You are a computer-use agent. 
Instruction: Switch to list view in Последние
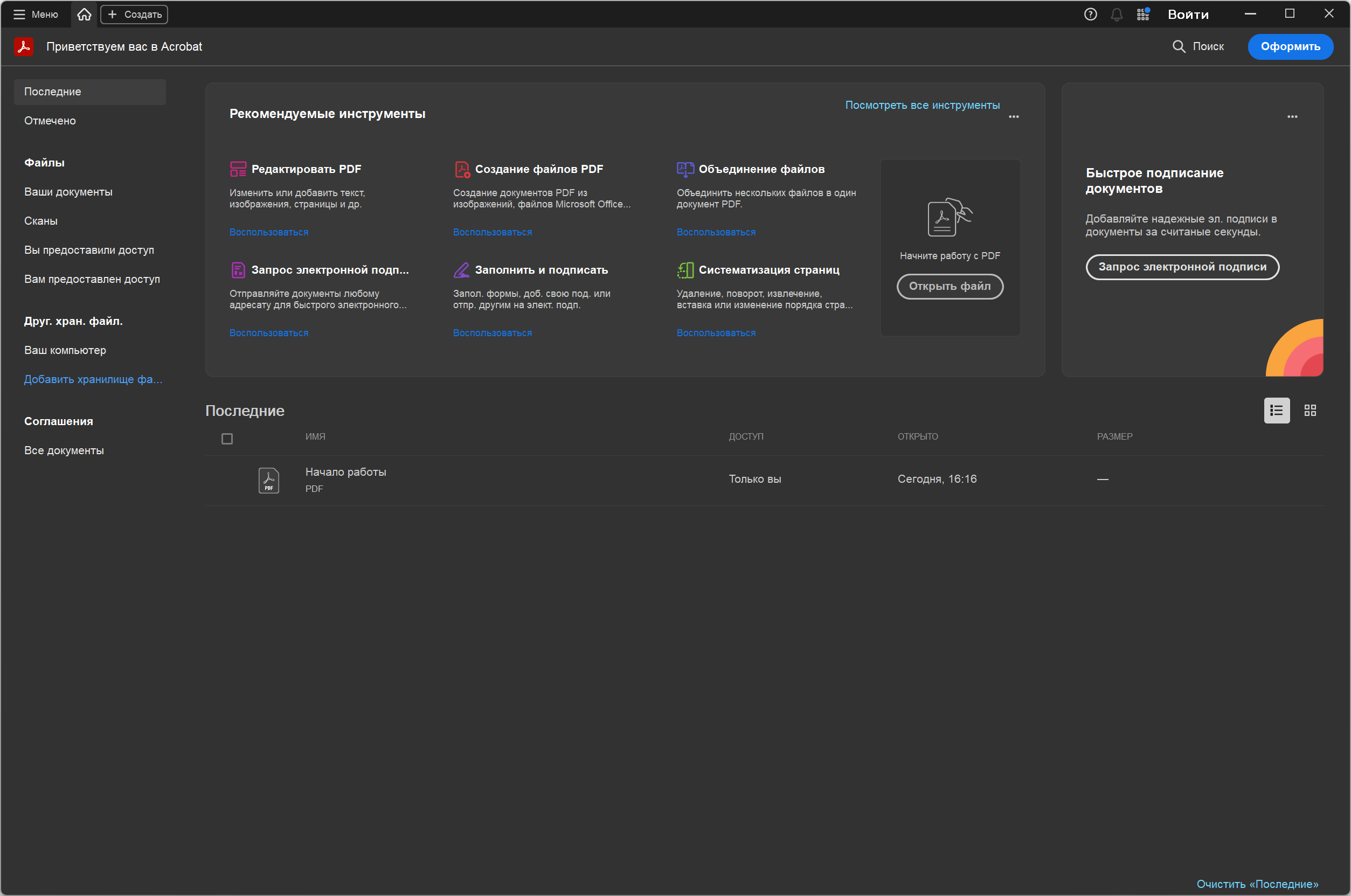pyautogui.click(x=1276, y=411)
